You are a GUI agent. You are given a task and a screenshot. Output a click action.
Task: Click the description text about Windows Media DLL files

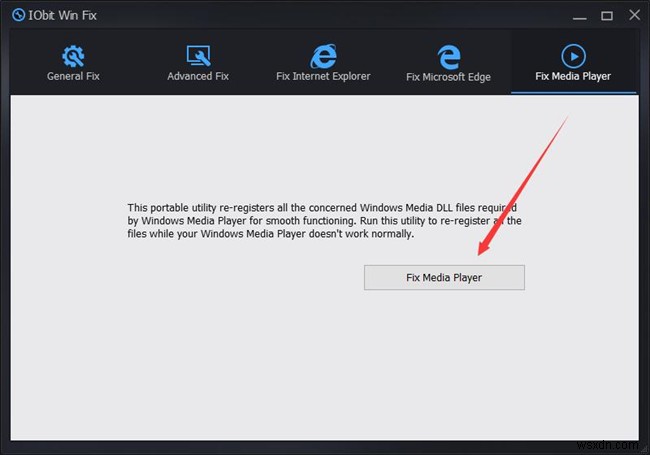324,221
